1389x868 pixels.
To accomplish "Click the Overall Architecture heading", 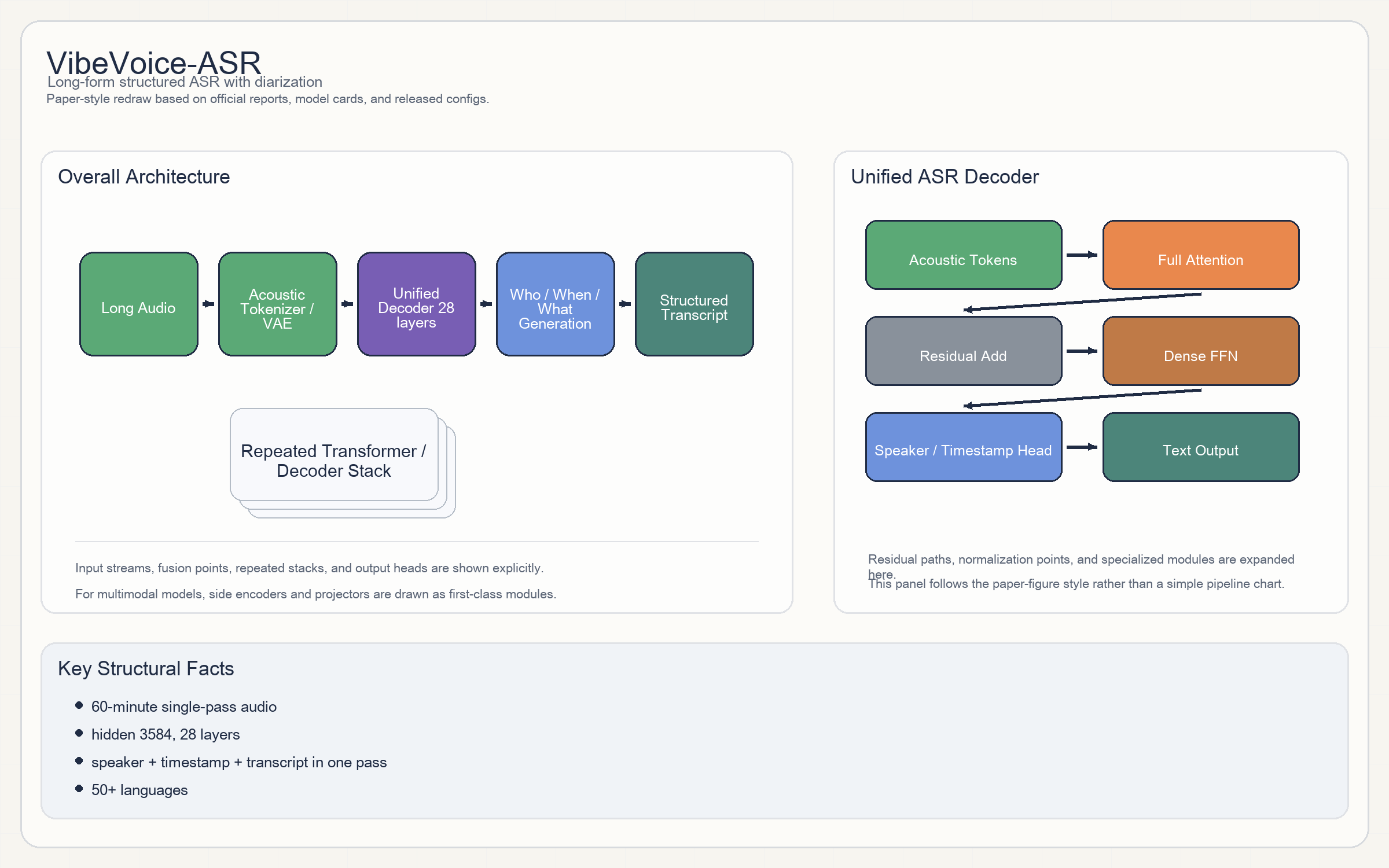I will pyautogui.click(x=144, y=176).
